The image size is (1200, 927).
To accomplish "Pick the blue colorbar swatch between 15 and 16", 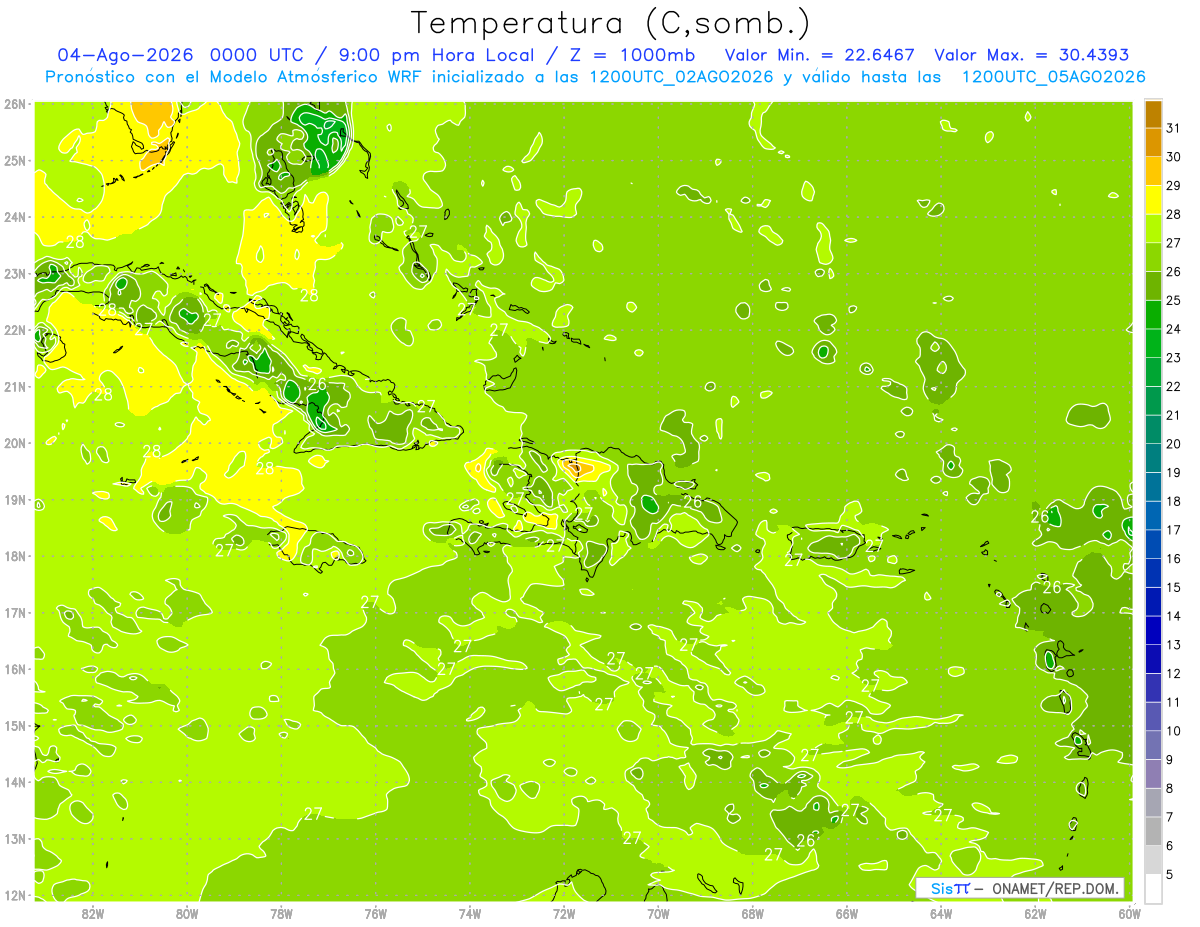I will pyautogui.click(x=1153, y=573).
